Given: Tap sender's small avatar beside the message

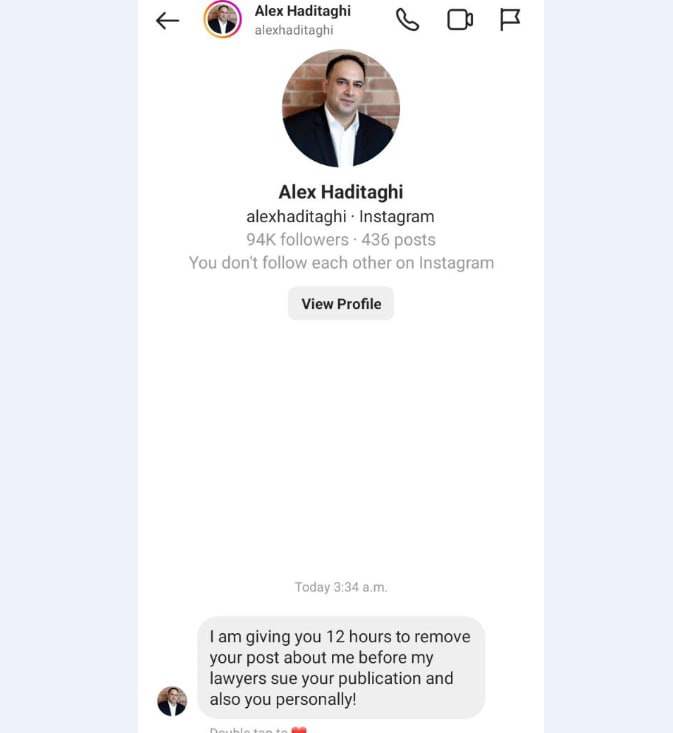Looking at the screenshot, I should (172, 701).
